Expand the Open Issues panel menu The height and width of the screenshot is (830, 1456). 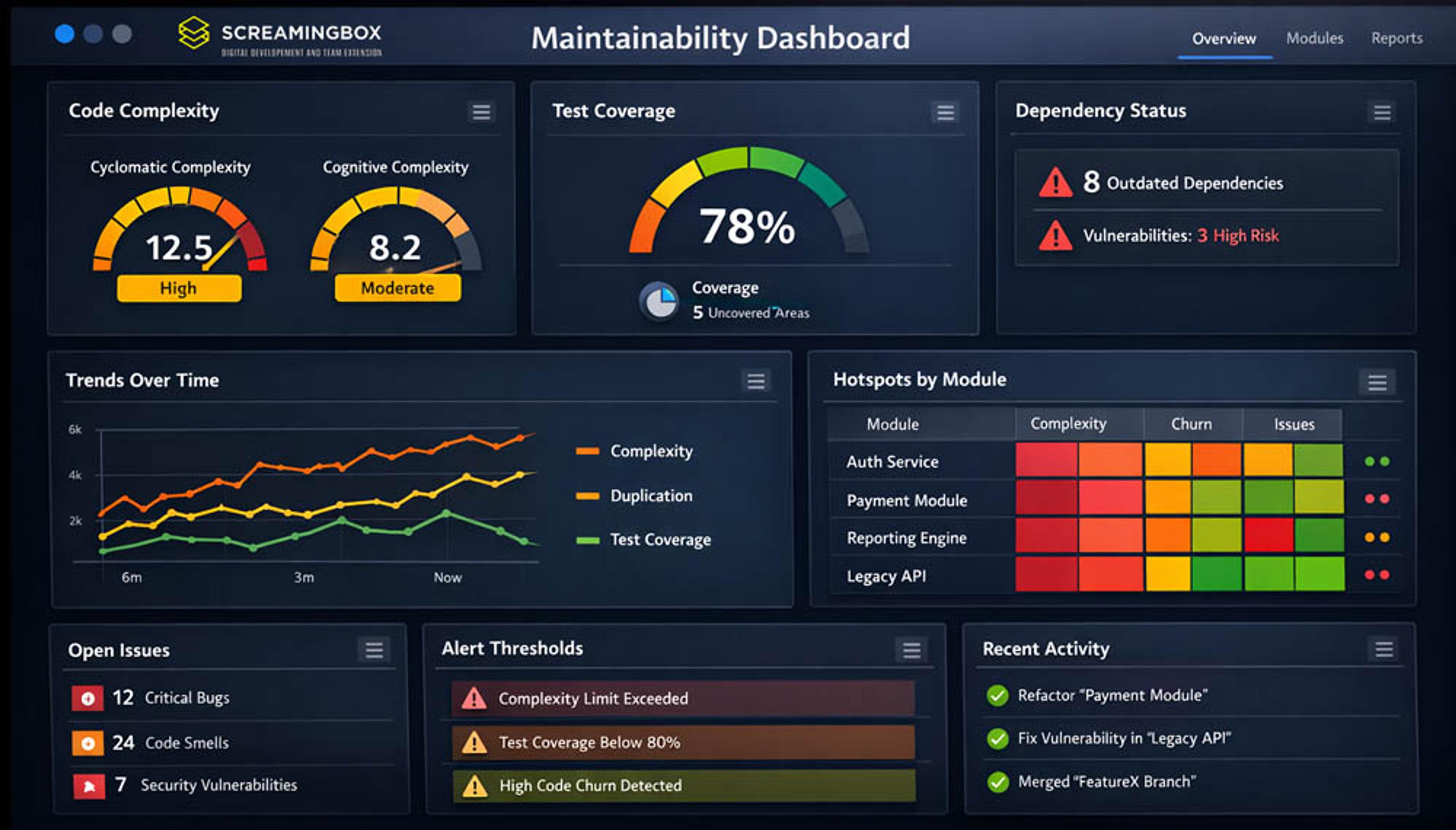pyautogui.click(x=374, y=650)
